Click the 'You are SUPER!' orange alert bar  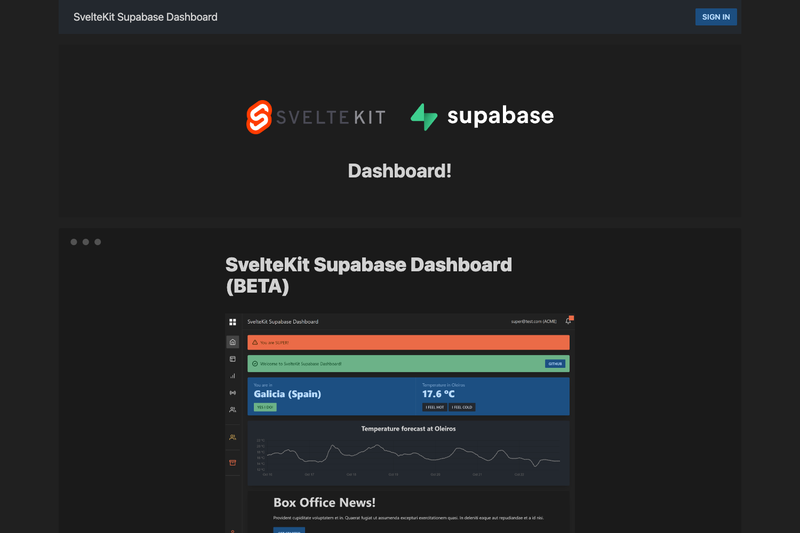pyautogui.click(x=408, y=342)
